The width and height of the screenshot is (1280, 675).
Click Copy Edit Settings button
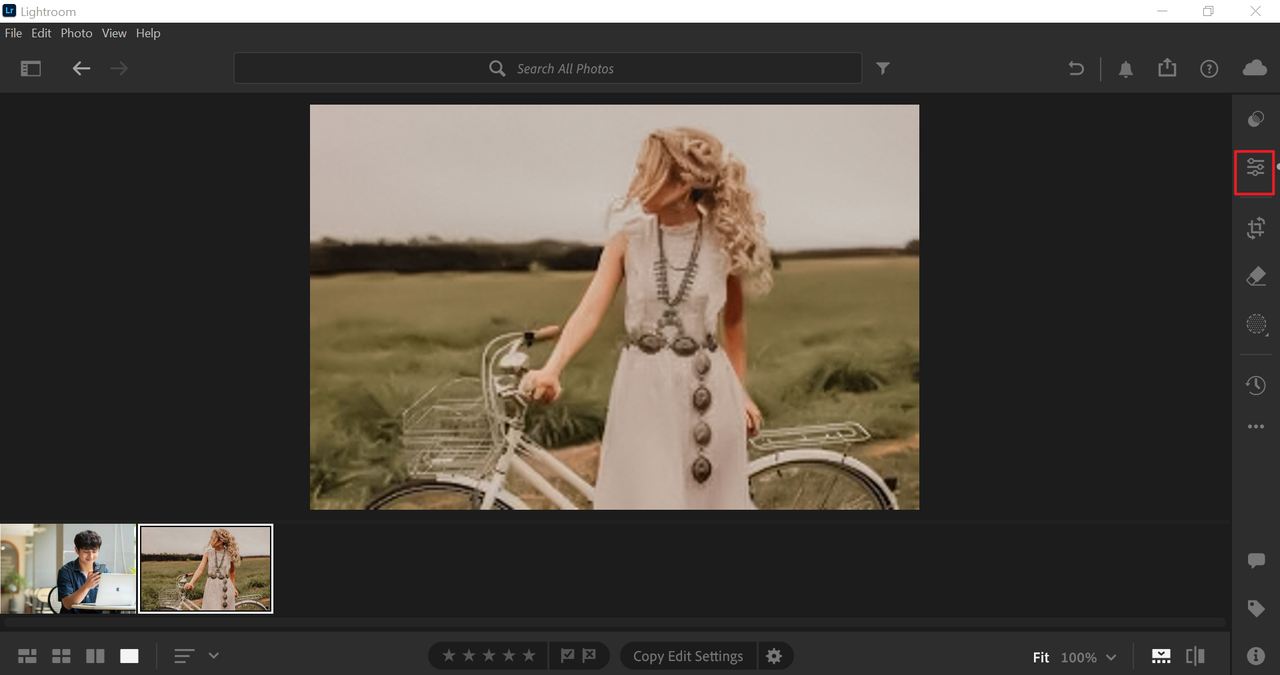[x=688, y=656]
